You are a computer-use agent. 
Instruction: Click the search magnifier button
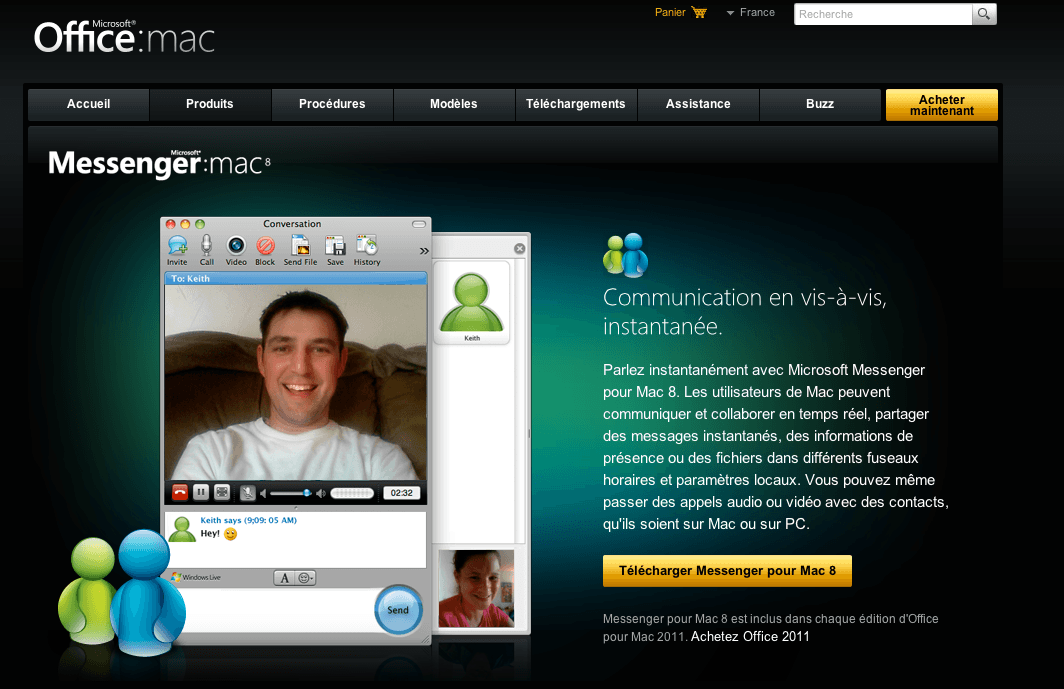point(984,14)
